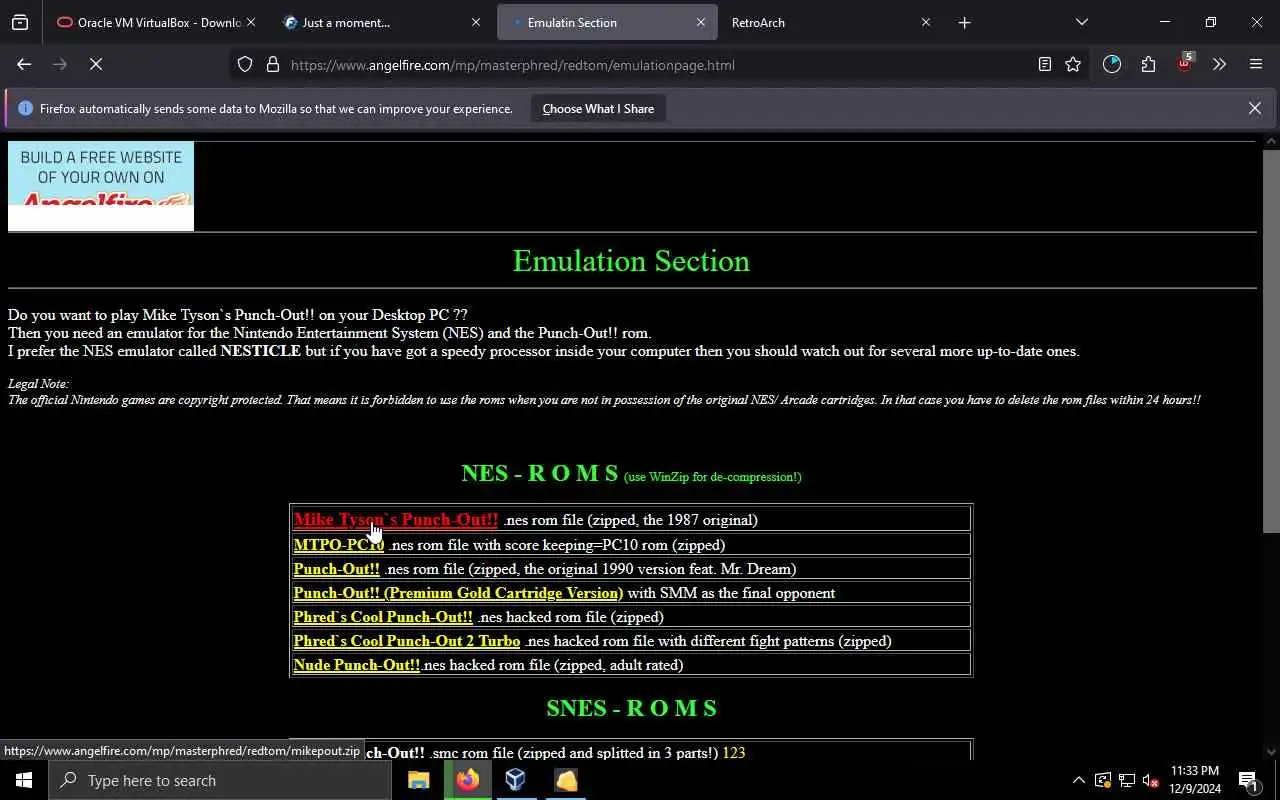Switch to RetroArch tab
The image size is (1280, 800).
(x=830, y=22)
